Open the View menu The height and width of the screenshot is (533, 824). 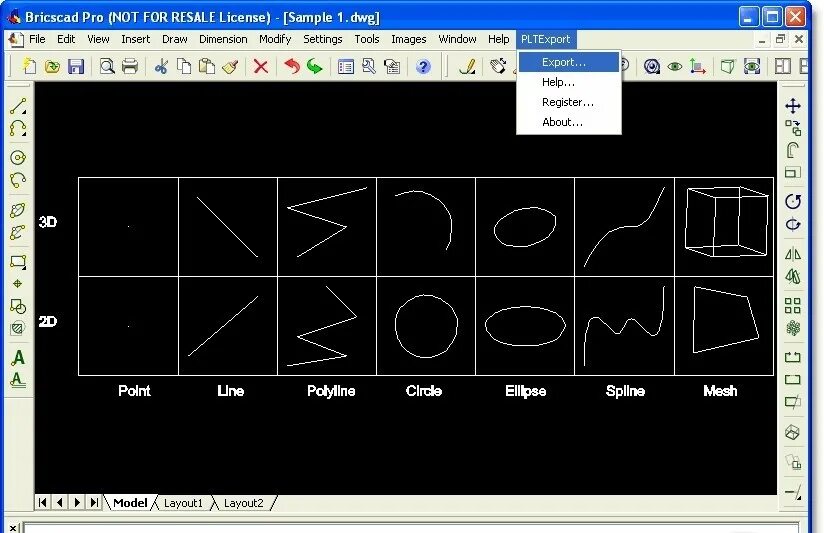point(98,39)
